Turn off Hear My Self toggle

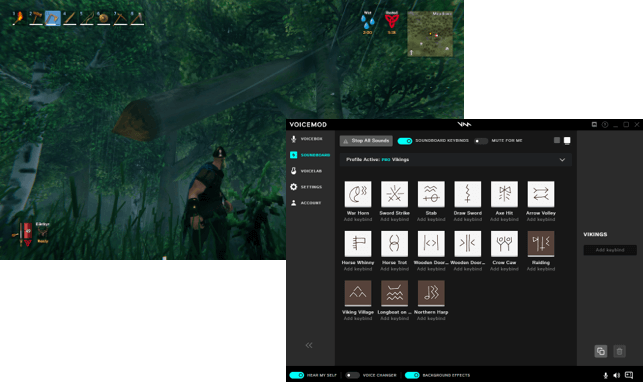pos(296,375)
